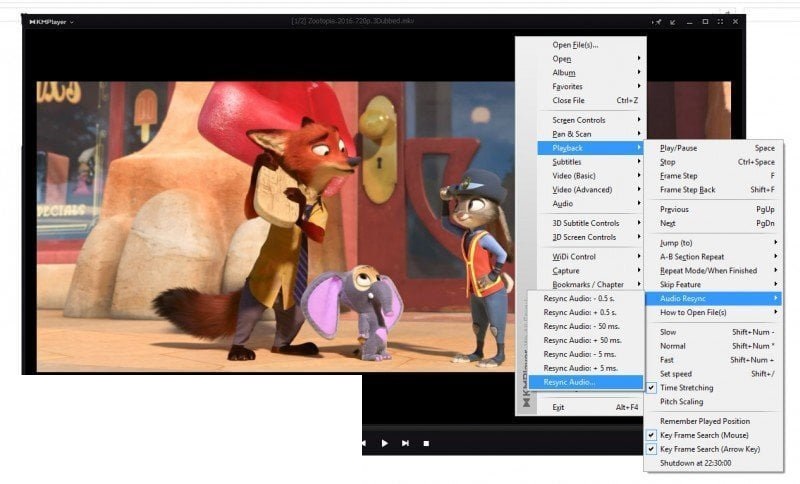Click the Zootopia video frame
The image size is (800, 484).
(276, 227)
